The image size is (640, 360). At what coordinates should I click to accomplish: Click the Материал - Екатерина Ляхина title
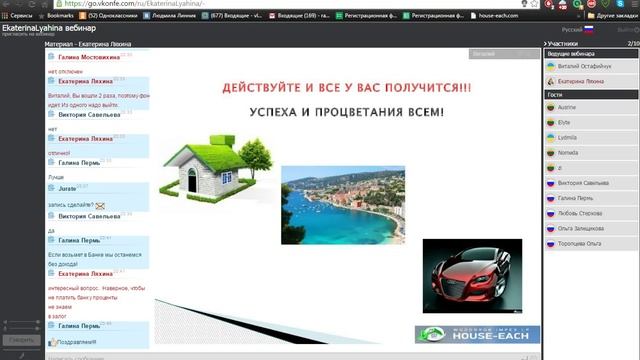click(88, 44)
